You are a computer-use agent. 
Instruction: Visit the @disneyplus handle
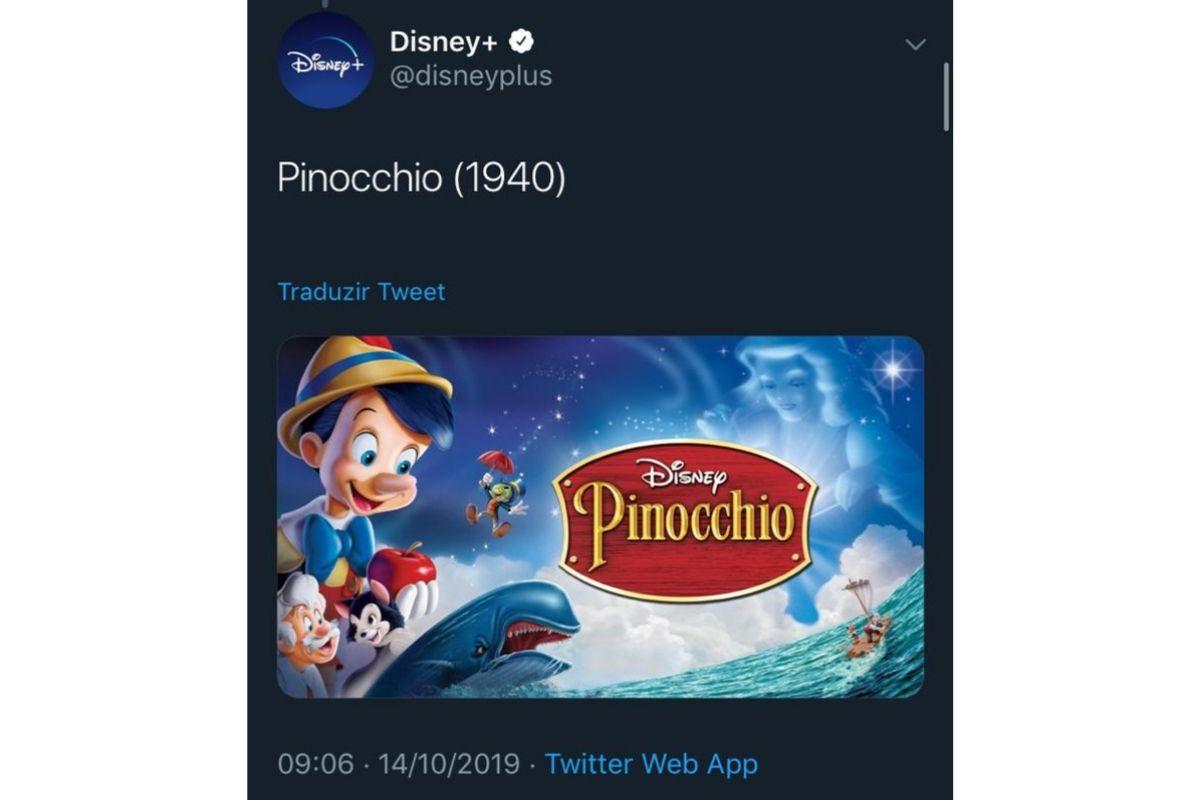[x=470, y=76]
